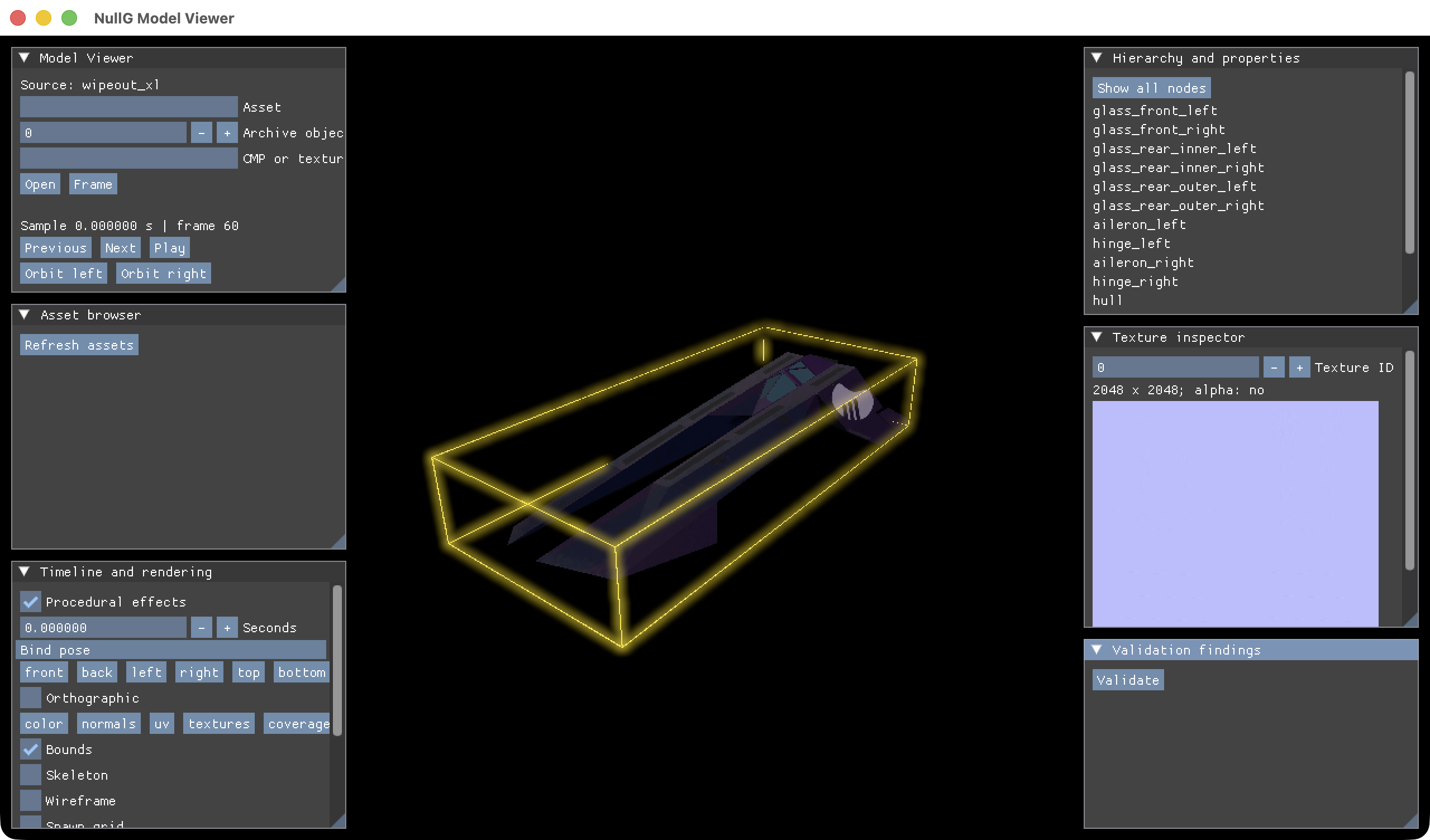Click the Frame button
1430x840 pixels.
coord(93,184)
